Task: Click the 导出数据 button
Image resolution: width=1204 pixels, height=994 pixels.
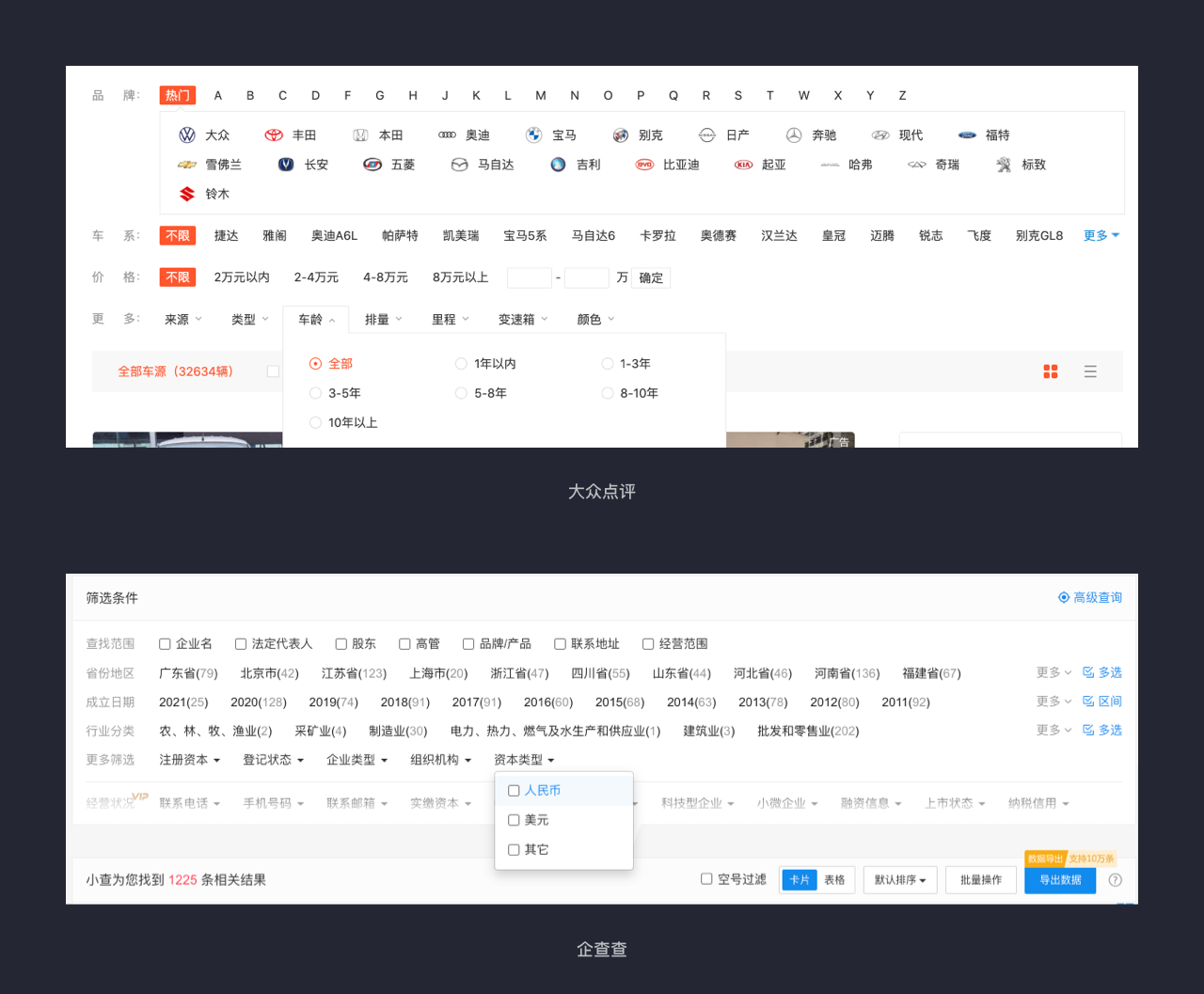Action: click(1060, 880)
